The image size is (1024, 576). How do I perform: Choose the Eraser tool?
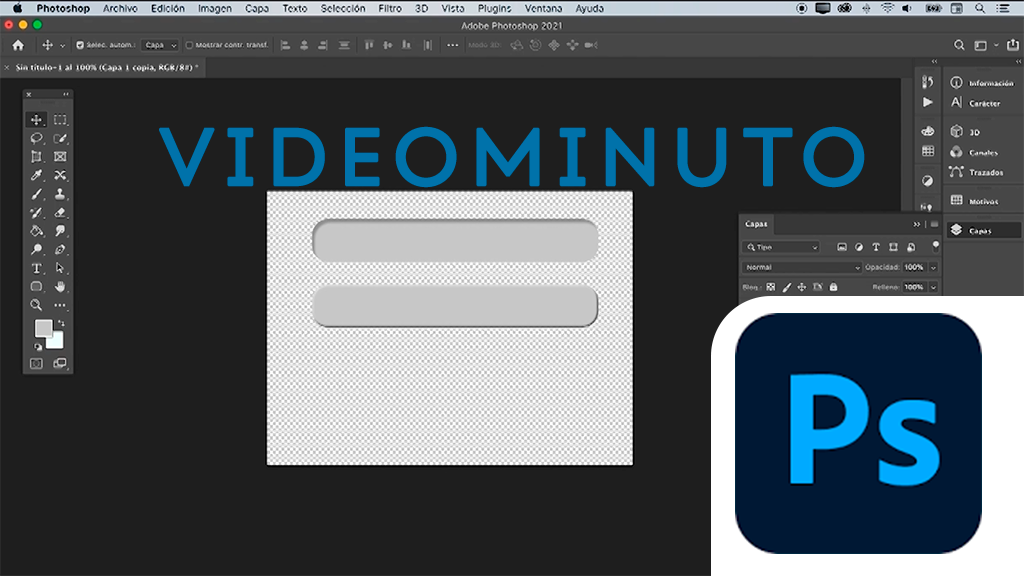pyautogui.click(x=60, y=212)
